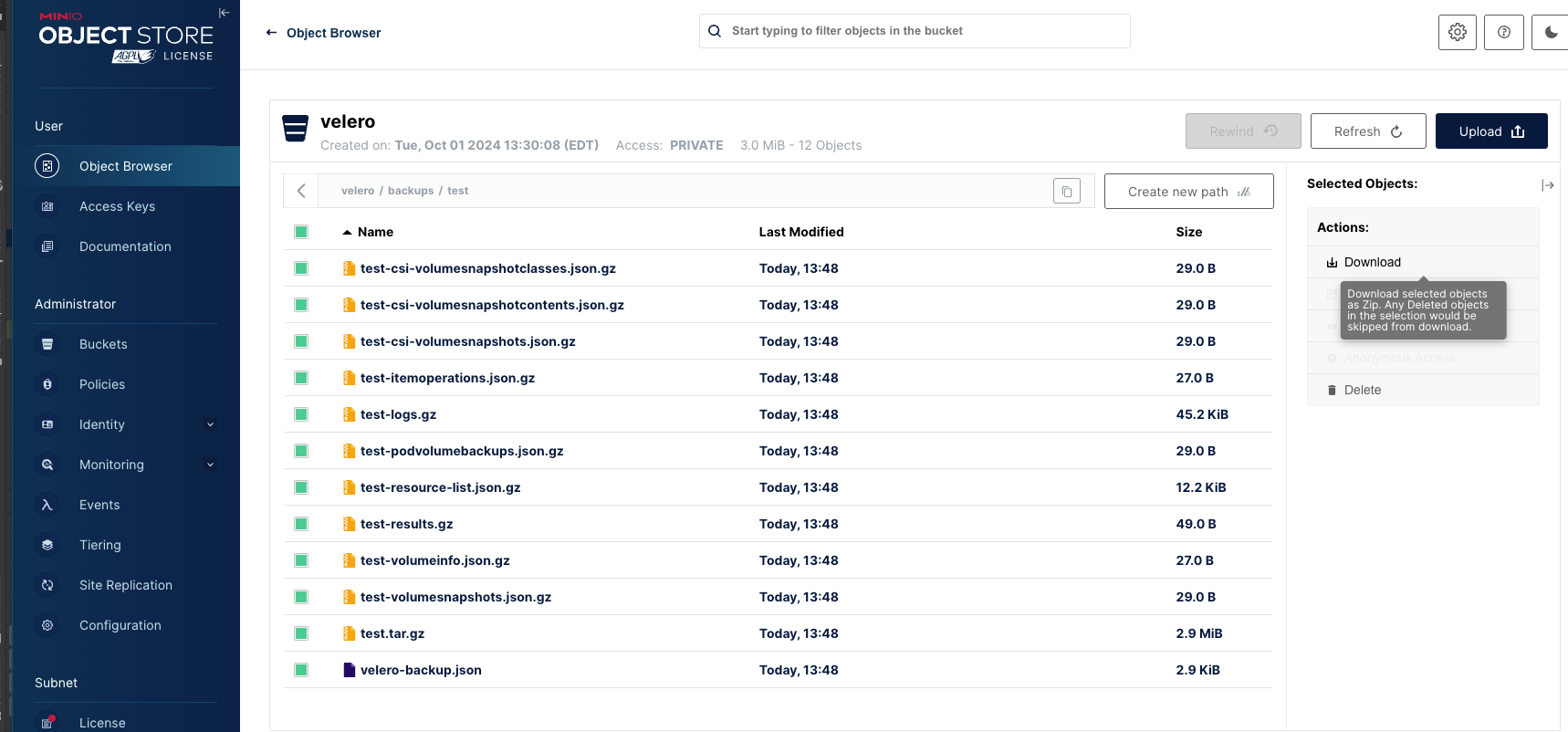Click the backups breadcrumb link
This screenshot has width=1568, height=732.
411,191
